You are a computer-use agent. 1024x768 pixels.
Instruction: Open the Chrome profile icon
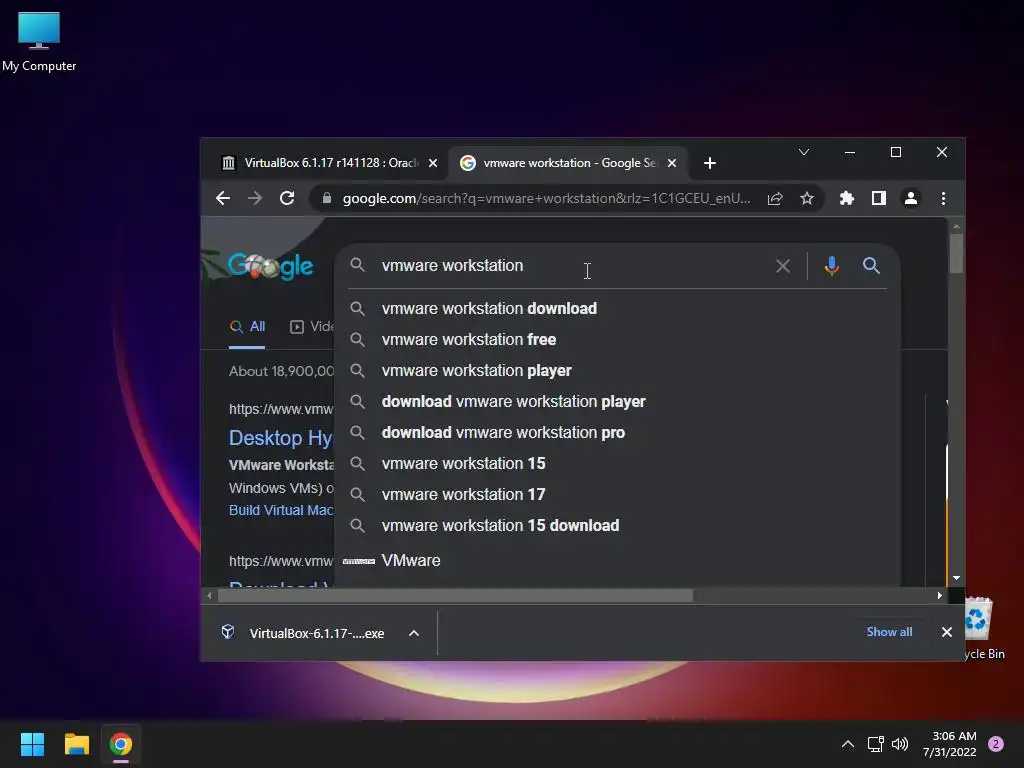pyautogui.click(x=911, y=199)
